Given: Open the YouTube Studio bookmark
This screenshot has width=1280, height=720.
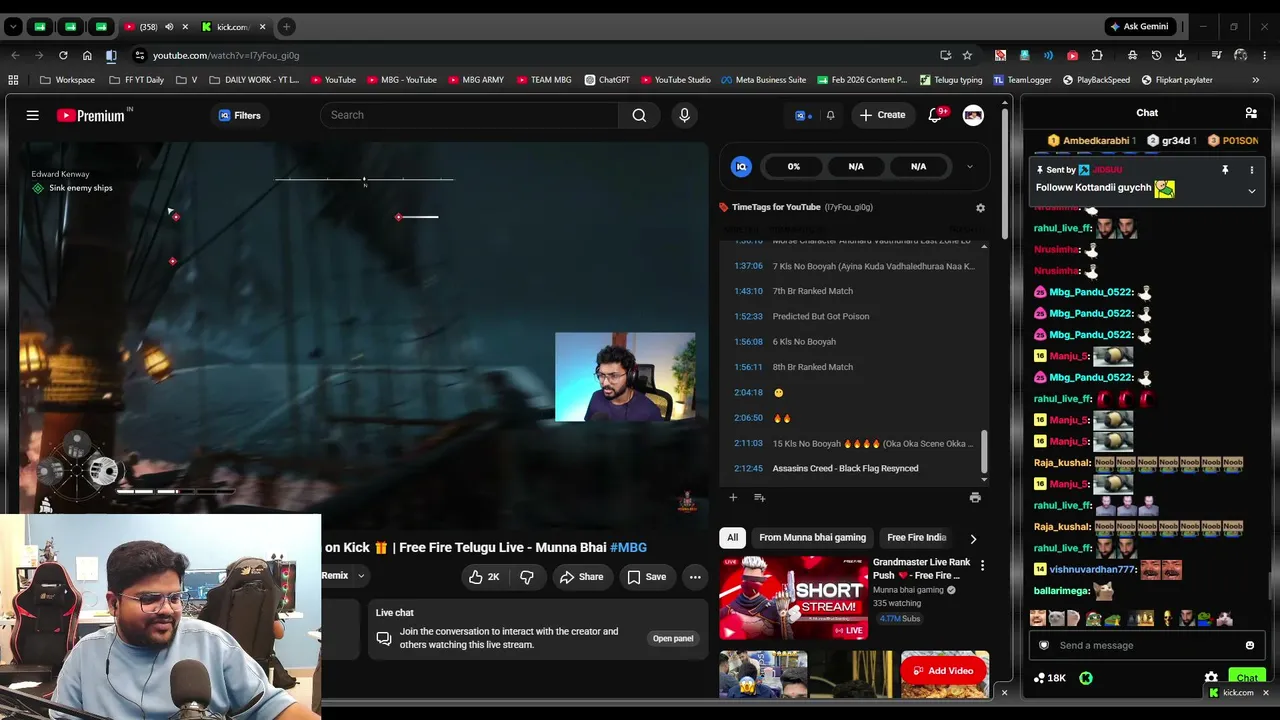Looking at the screenshot, I should click(676, 80).
